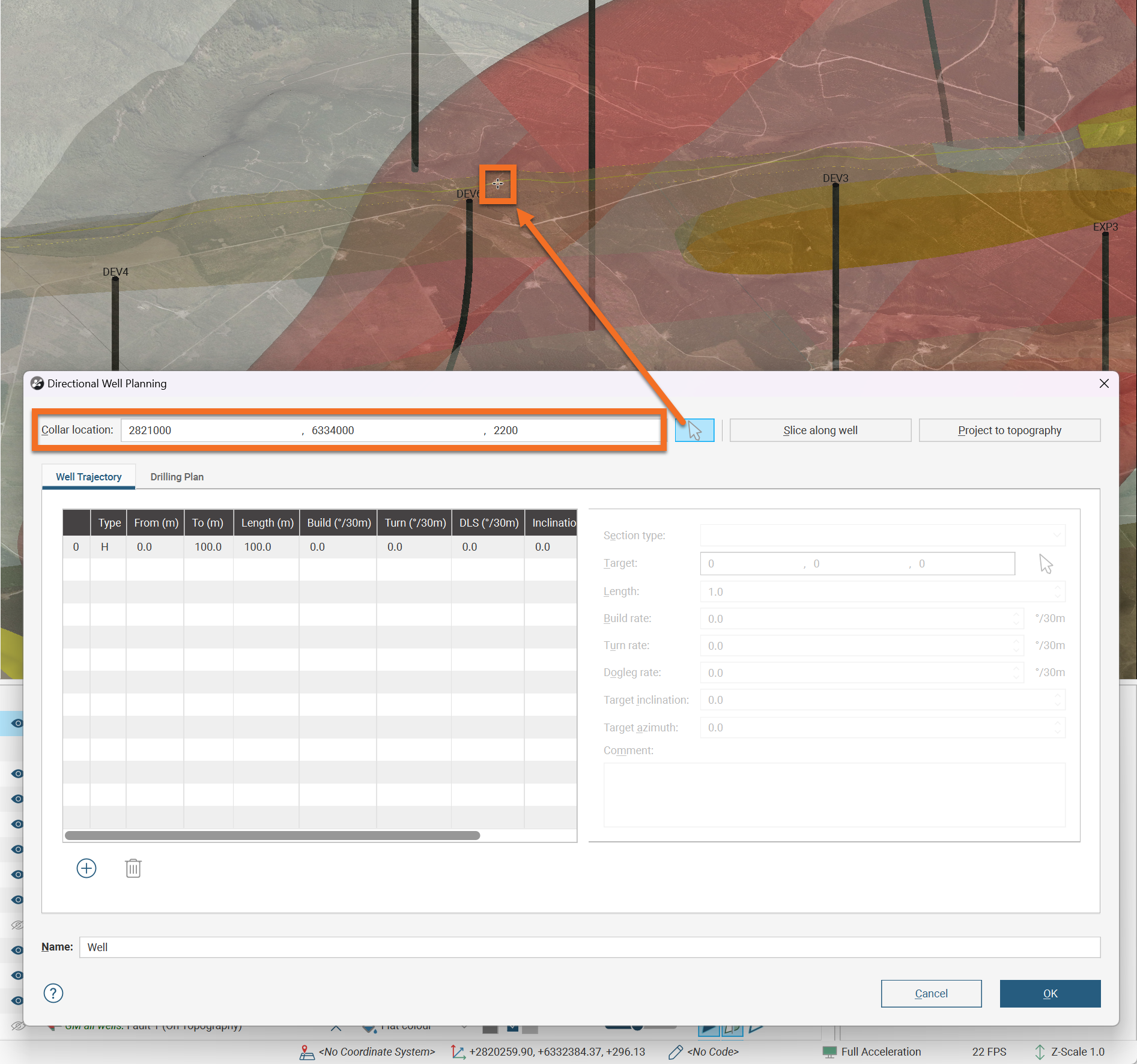Click the No Code pencil icon
Image resolution: width=1137 pixels, height=1064 pixels.
point(675,1052)
